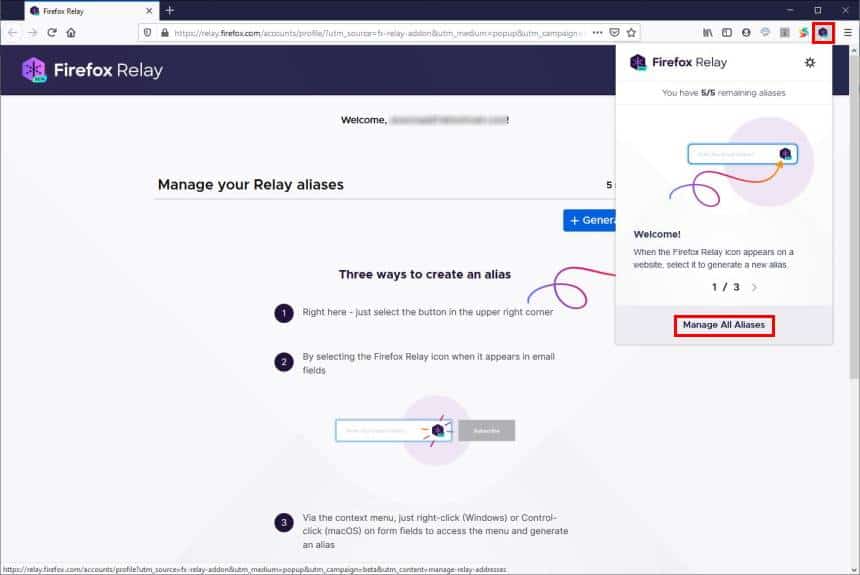Close the Firefox Relay tab
860x575 pixels.
(149, 11)
